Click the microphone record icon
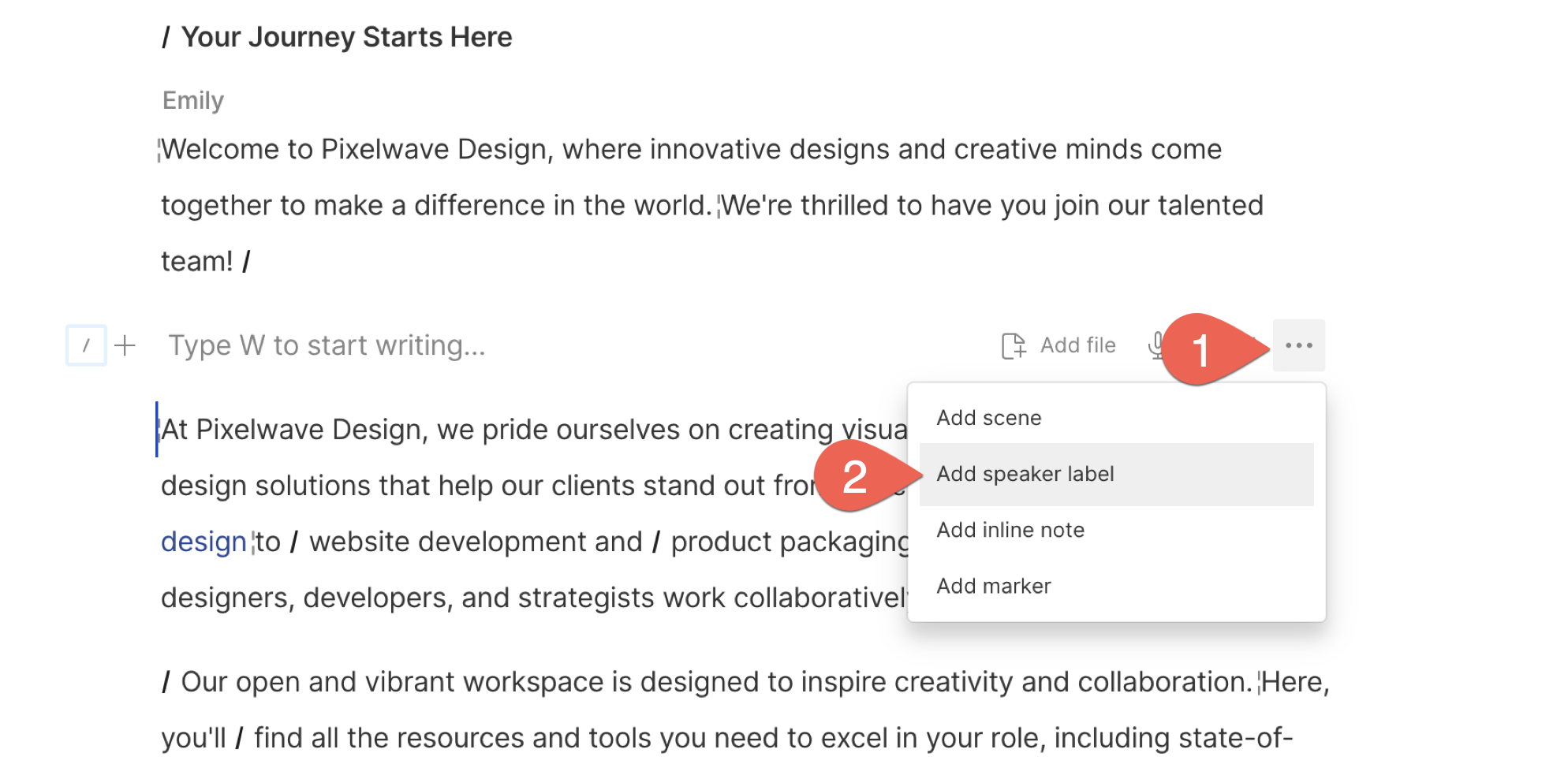Image resolution: width=1568 pixels, height=779 pixels. coord(1156,345)
